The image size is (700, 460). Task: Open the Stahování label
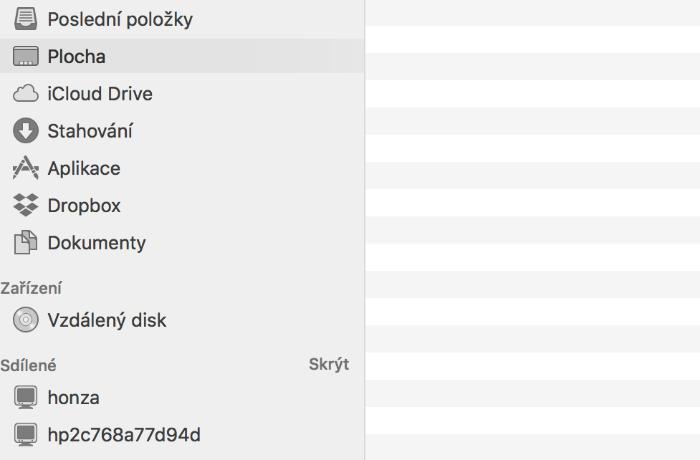[x=90, y=131]
